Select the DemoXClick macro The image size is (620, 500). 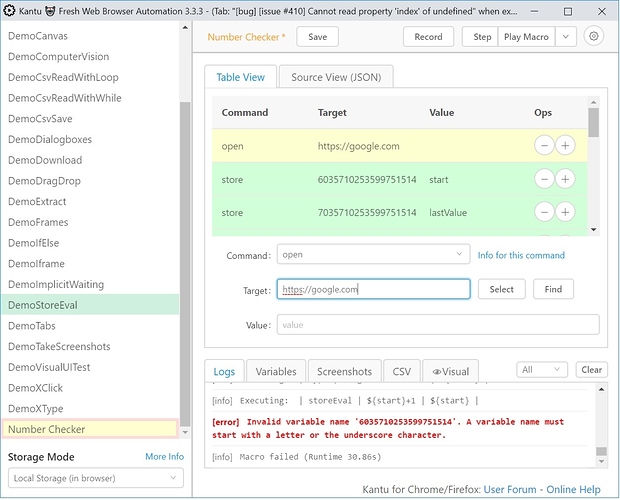click(91, 388)
